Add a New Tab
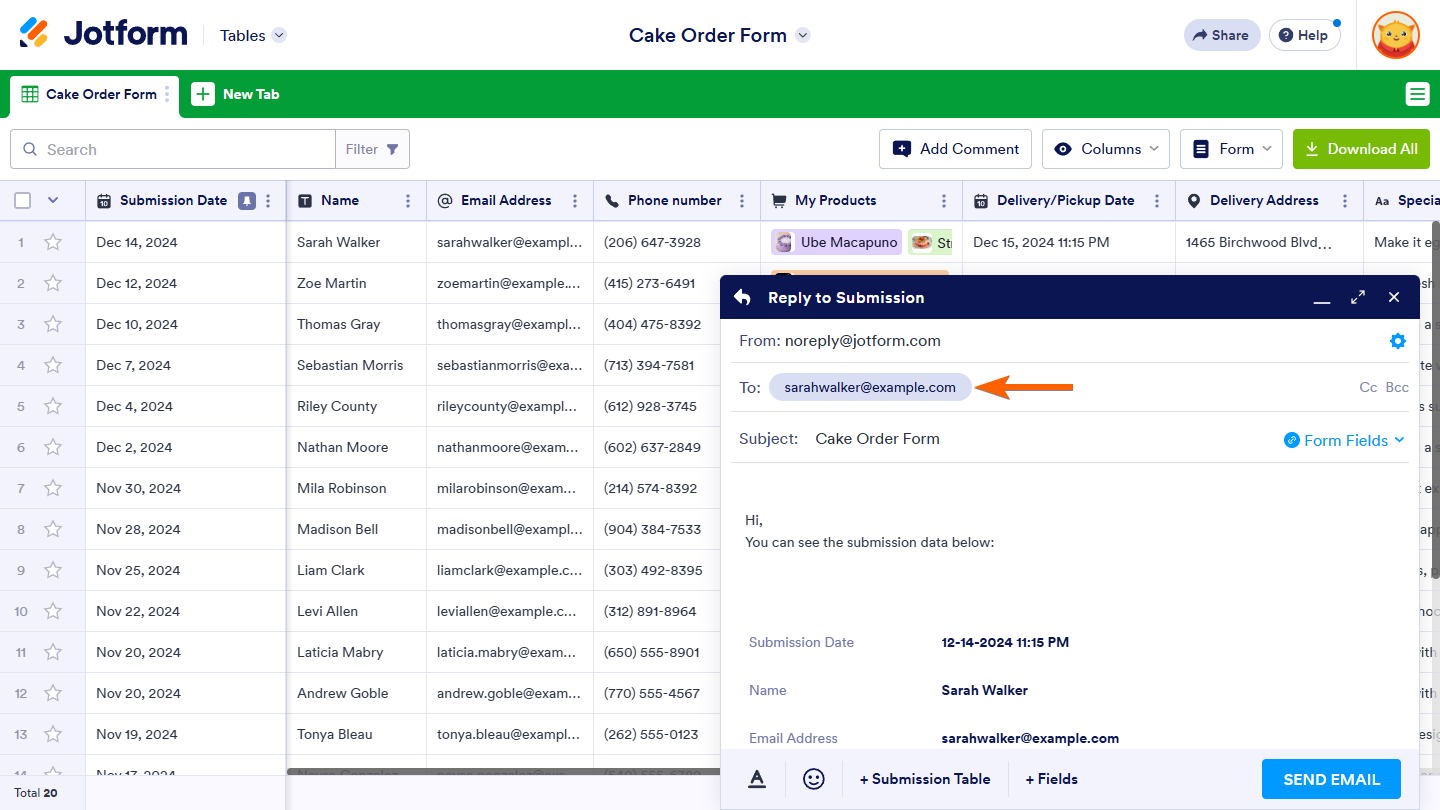This screenshot has height=810, width=1440. (236, 94)
